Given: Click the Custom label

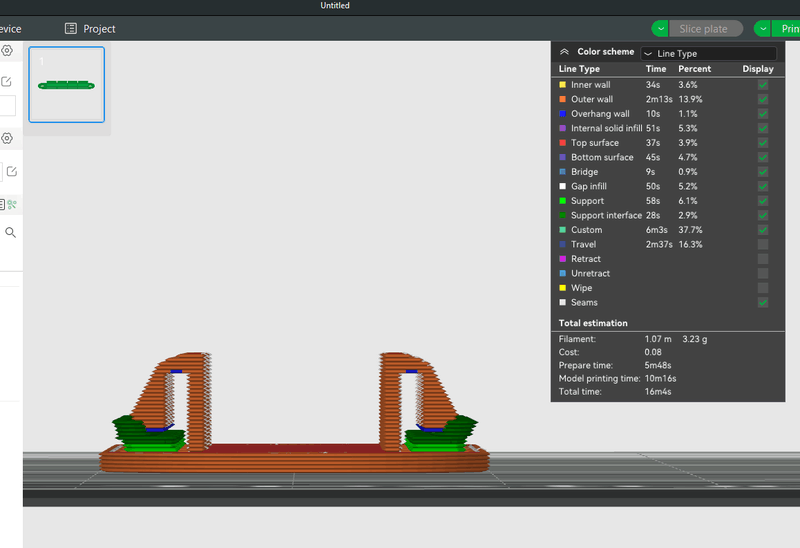Looking at the screenshot, I should (586, 230).
